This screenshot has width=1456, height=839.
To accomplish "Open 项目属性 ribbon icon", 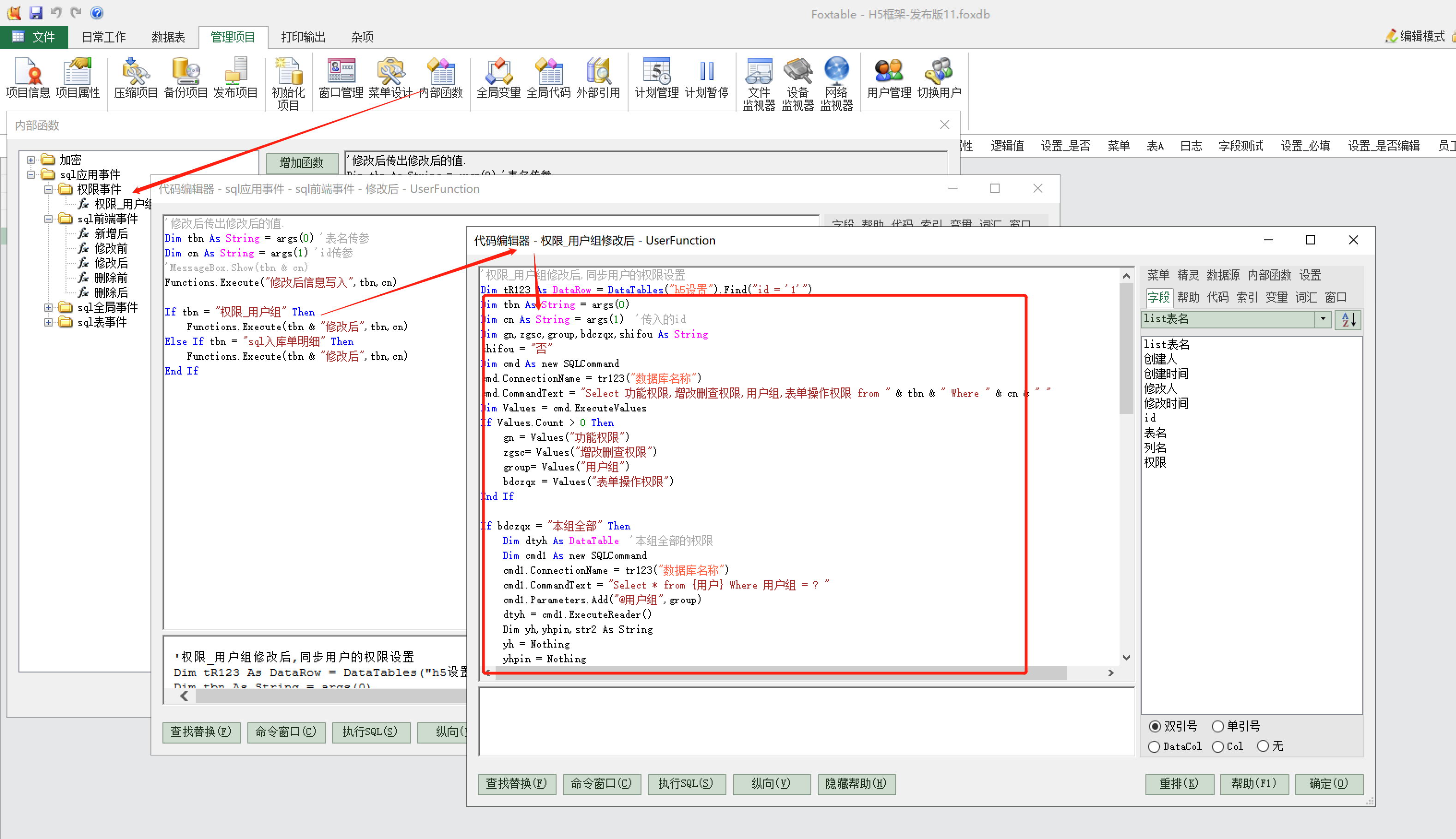I will click(x=78, y=78).
